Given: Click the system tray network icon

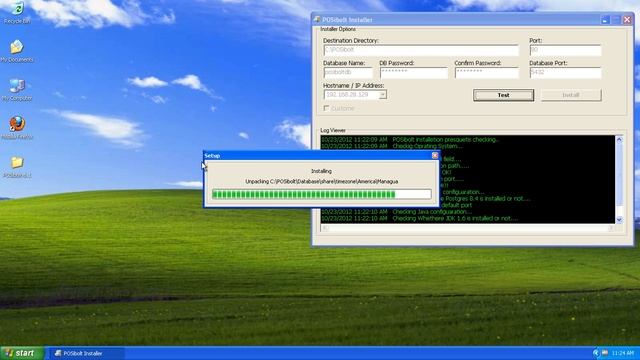Looking at the screenshot, I should click(605, 353).
